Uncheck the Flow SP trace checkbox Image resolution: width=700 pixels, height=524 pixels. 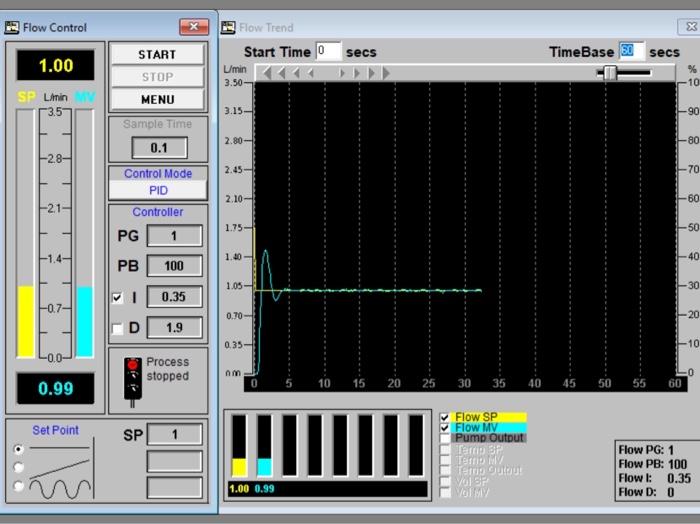(x=445, y=417)
